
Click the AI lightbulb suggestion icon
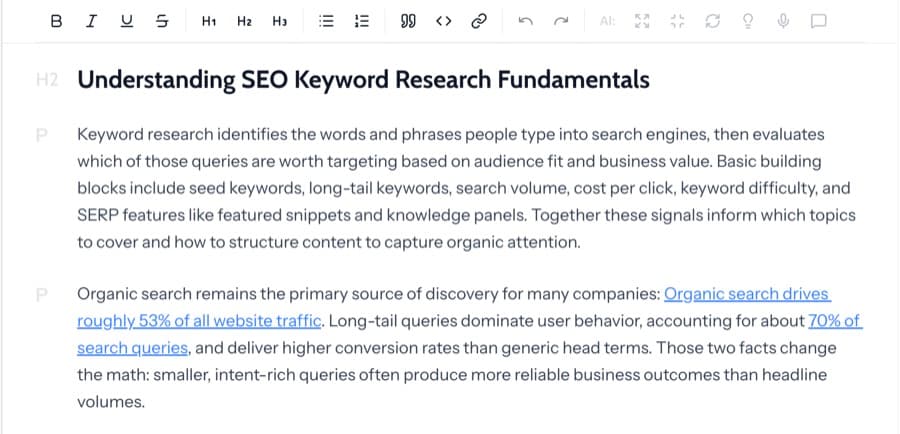(x=746, y=20)
